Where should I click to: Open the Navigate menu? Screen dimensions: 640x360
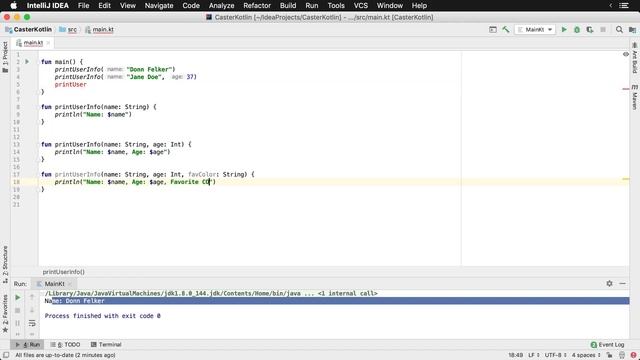coord(159,6)
